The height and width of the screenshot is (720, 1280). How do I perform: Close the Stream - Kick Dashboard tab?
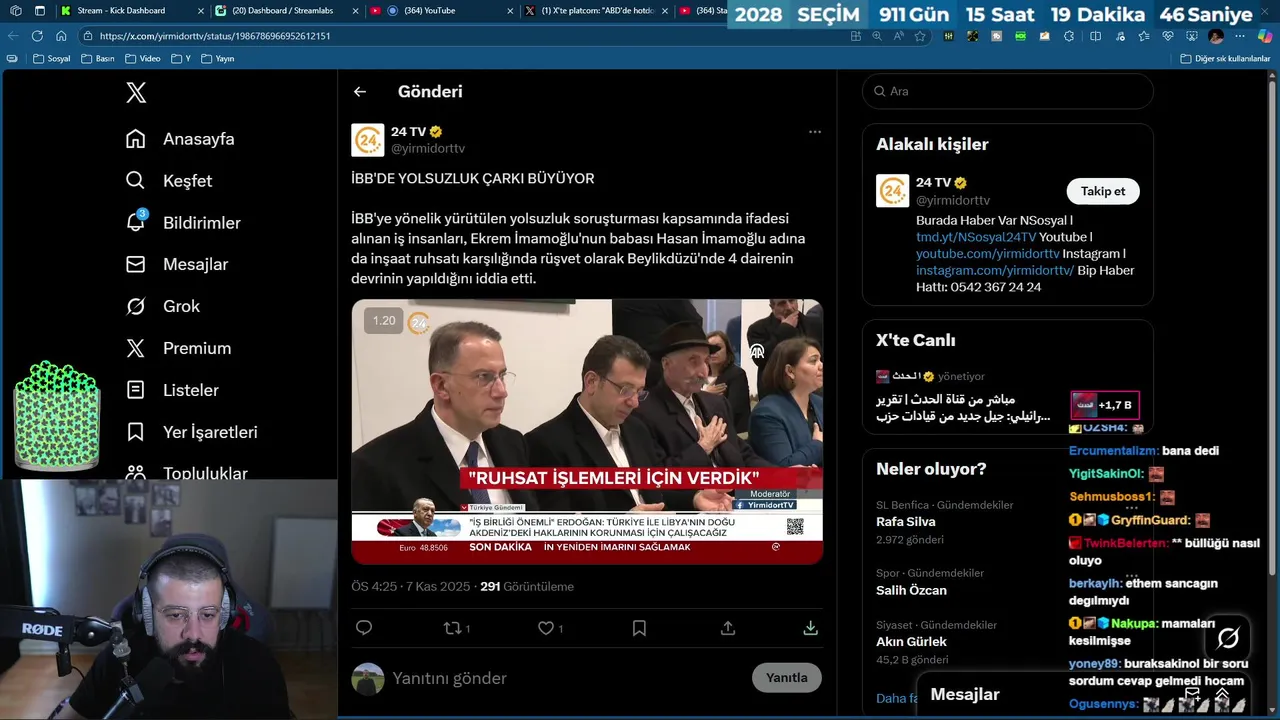[x=201, y=10]
